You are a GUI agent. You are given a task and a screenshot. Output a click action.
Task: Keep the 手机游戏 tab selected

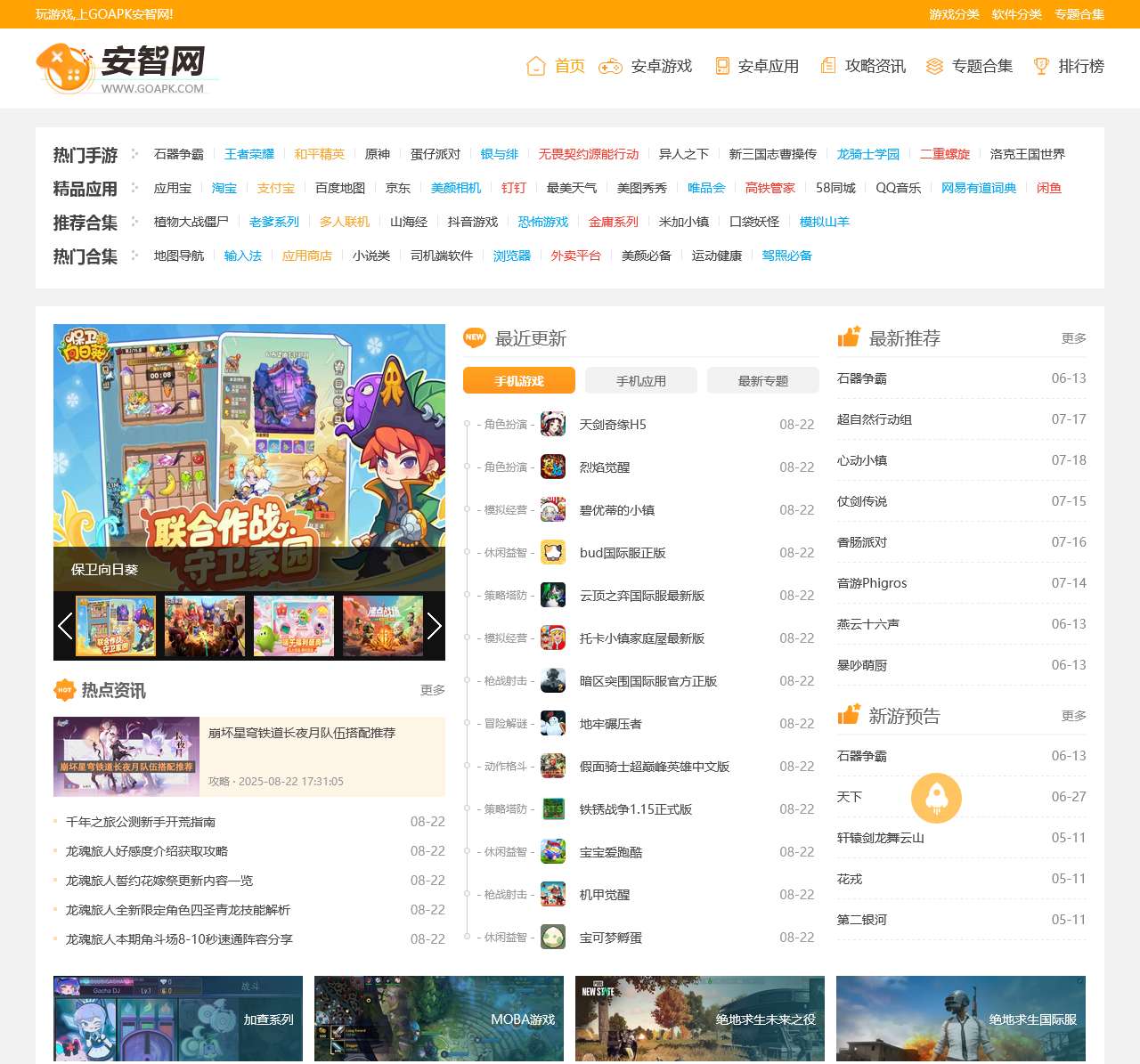pyautogui.click(x=519, y=380)
